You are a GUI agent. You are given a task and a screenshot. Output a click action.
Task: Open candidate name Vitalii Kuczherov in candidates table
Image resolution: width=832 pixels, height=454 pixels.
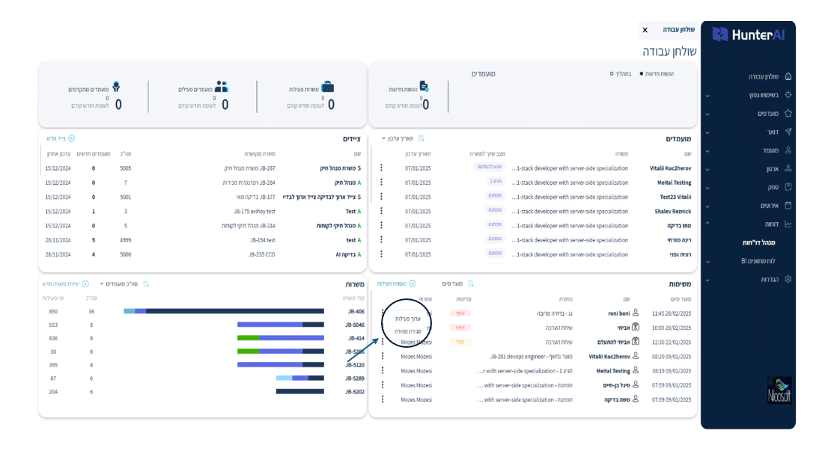670,168
